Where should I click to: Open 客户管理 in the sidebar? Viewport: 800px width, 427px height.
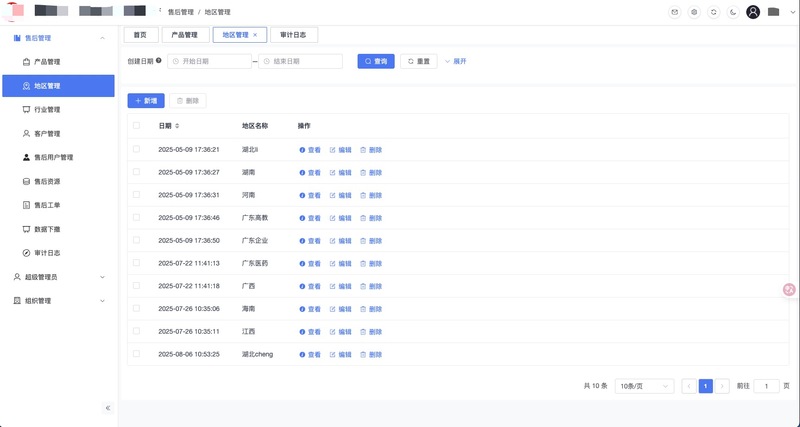click(x=47, y=133)
